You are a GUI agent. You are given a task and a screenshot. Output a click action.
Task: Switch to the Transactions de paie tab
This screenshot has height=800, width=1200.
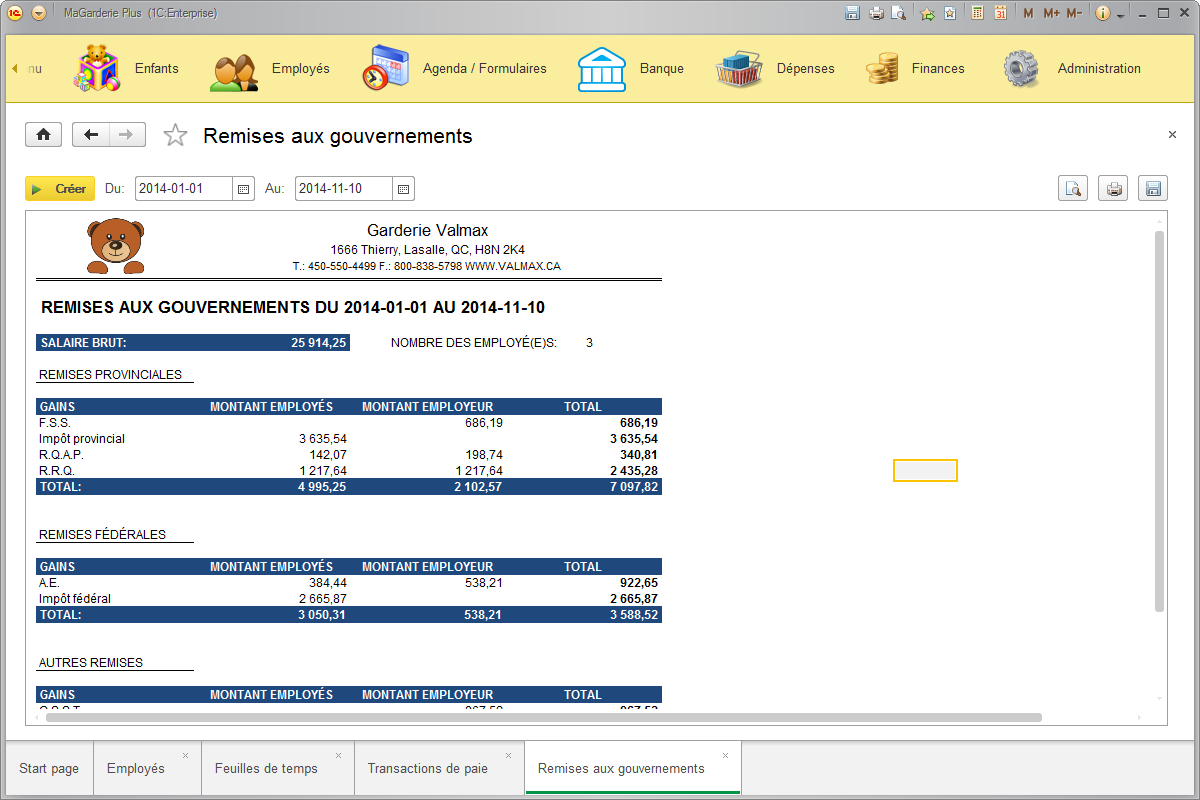[430, 768]
